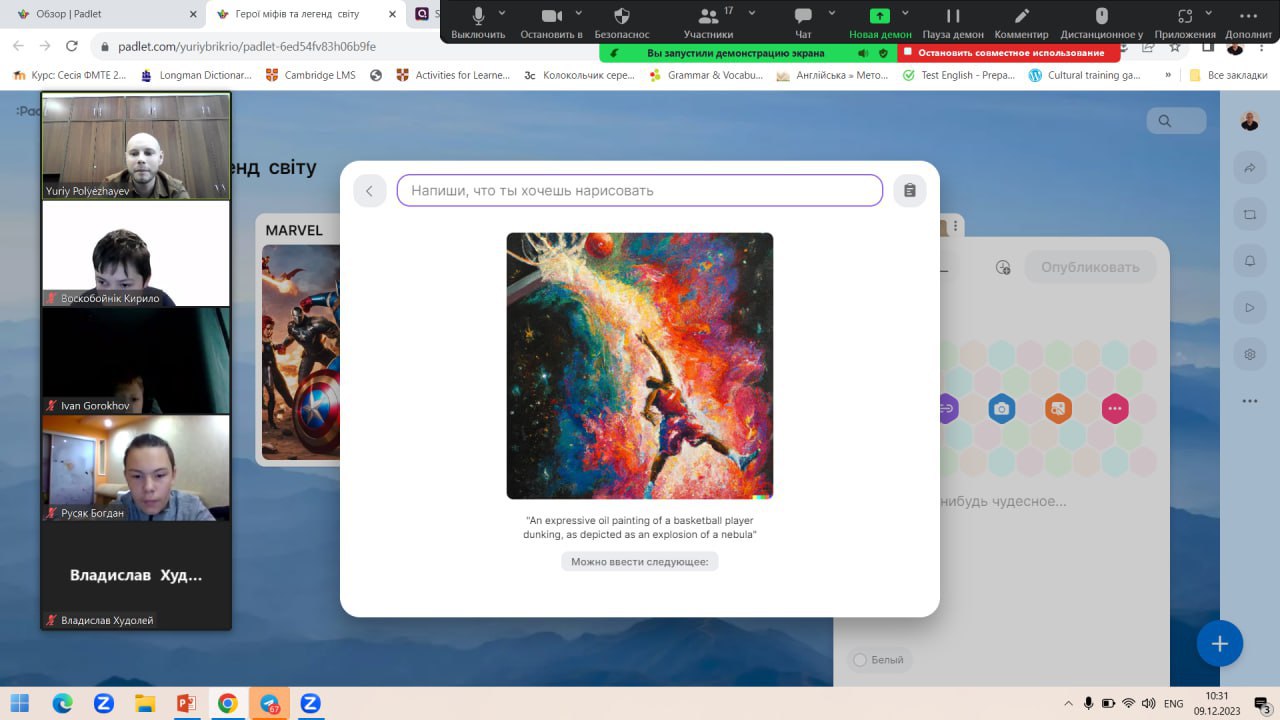1280x720 pixels.
Task: Open the Чат panel in Zoom toolbar
Action: point(803,22)
